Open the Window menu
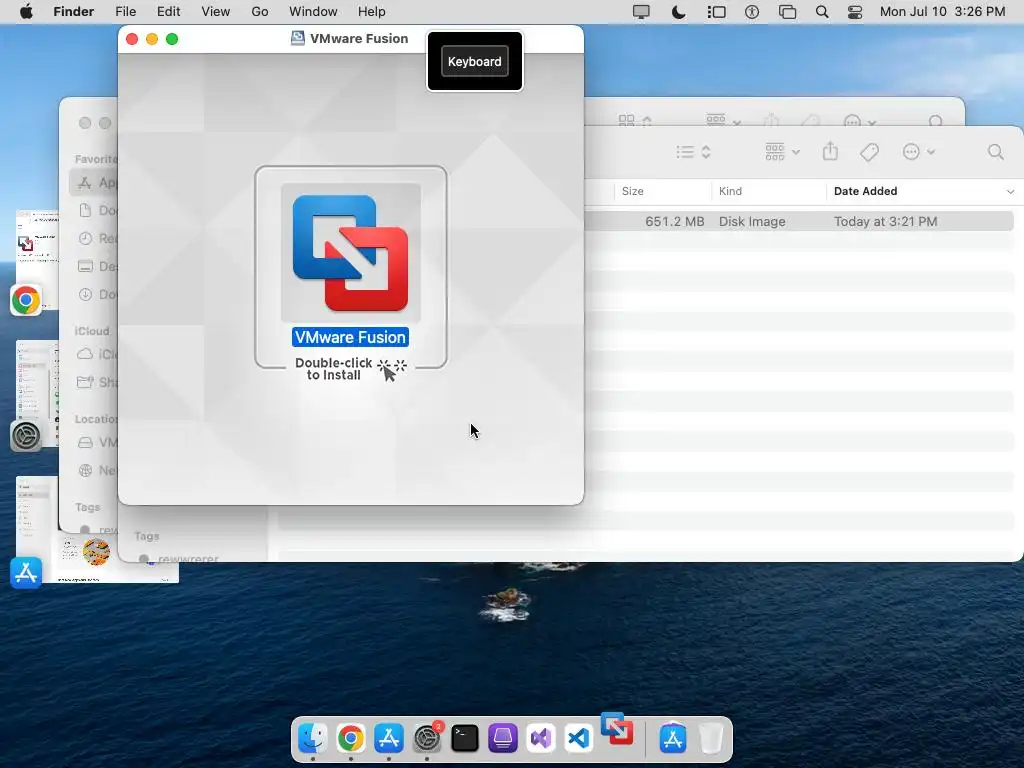Image resolution: width=1024 pixels, height=768 pixels. click(313, 12)
